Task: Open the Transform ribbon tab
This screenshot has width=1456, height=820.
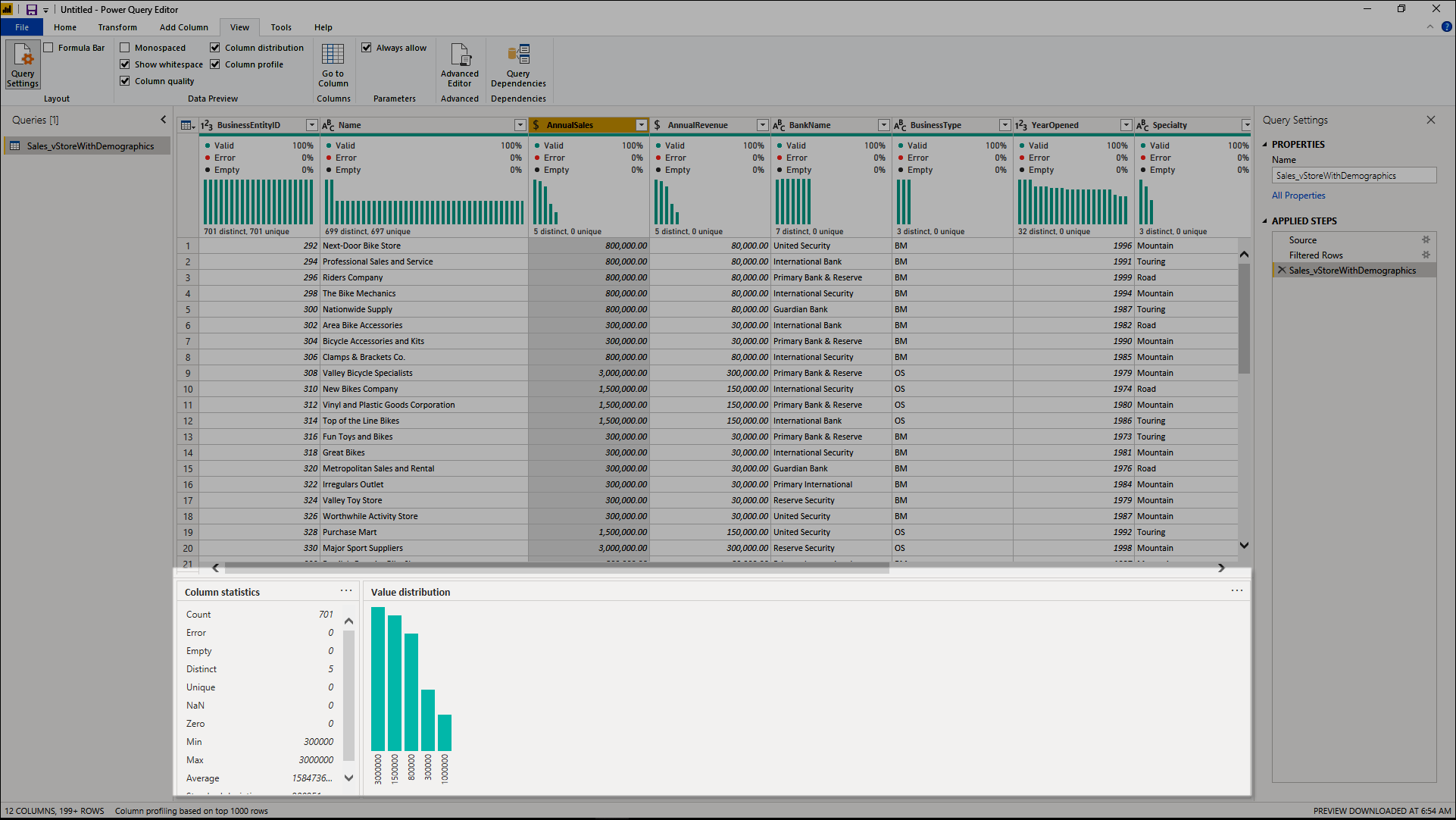Action: tap(117, 27)
